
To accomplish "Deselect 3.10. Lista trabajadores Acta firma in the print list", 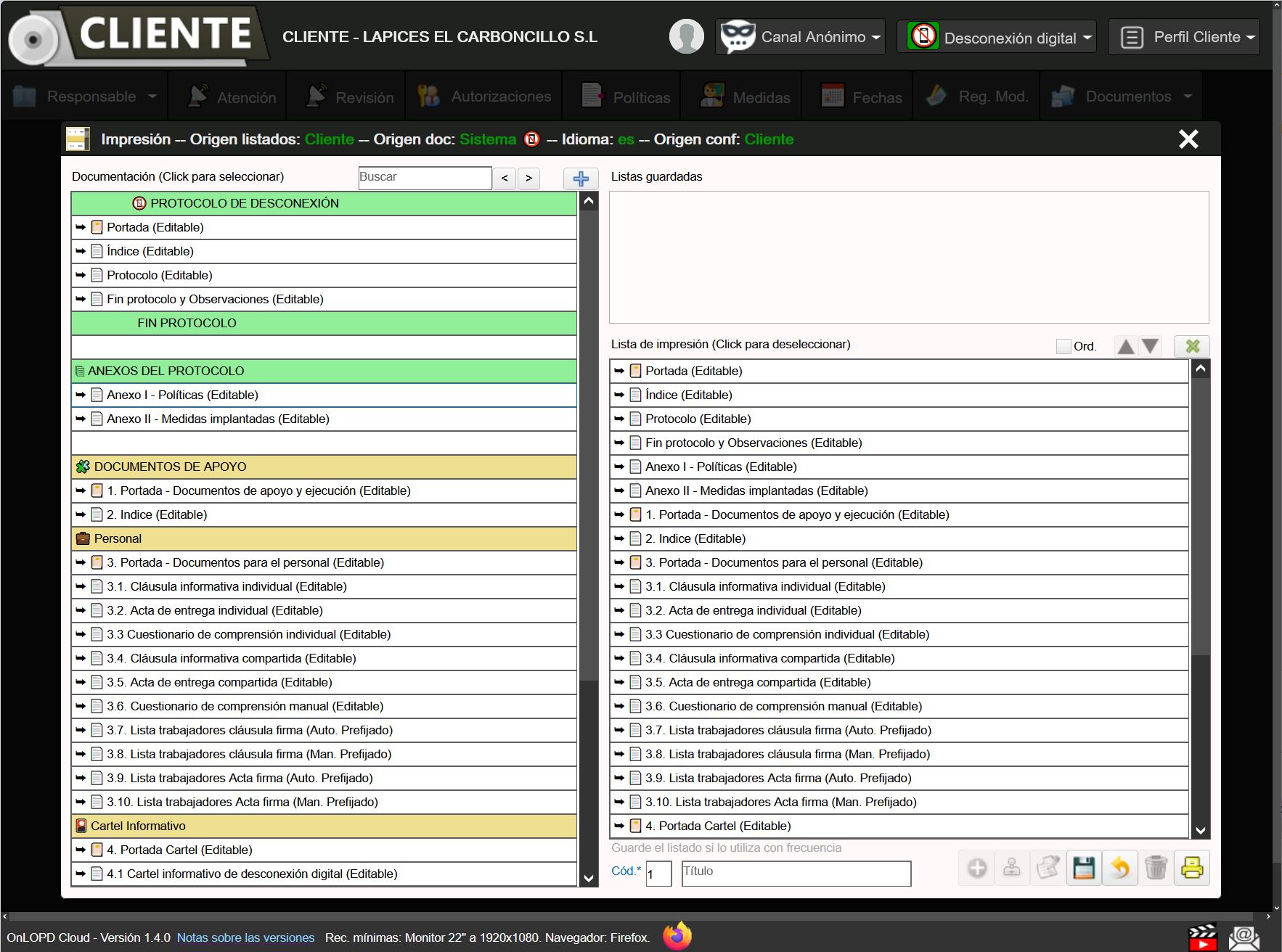I will (x=899, y=802).
